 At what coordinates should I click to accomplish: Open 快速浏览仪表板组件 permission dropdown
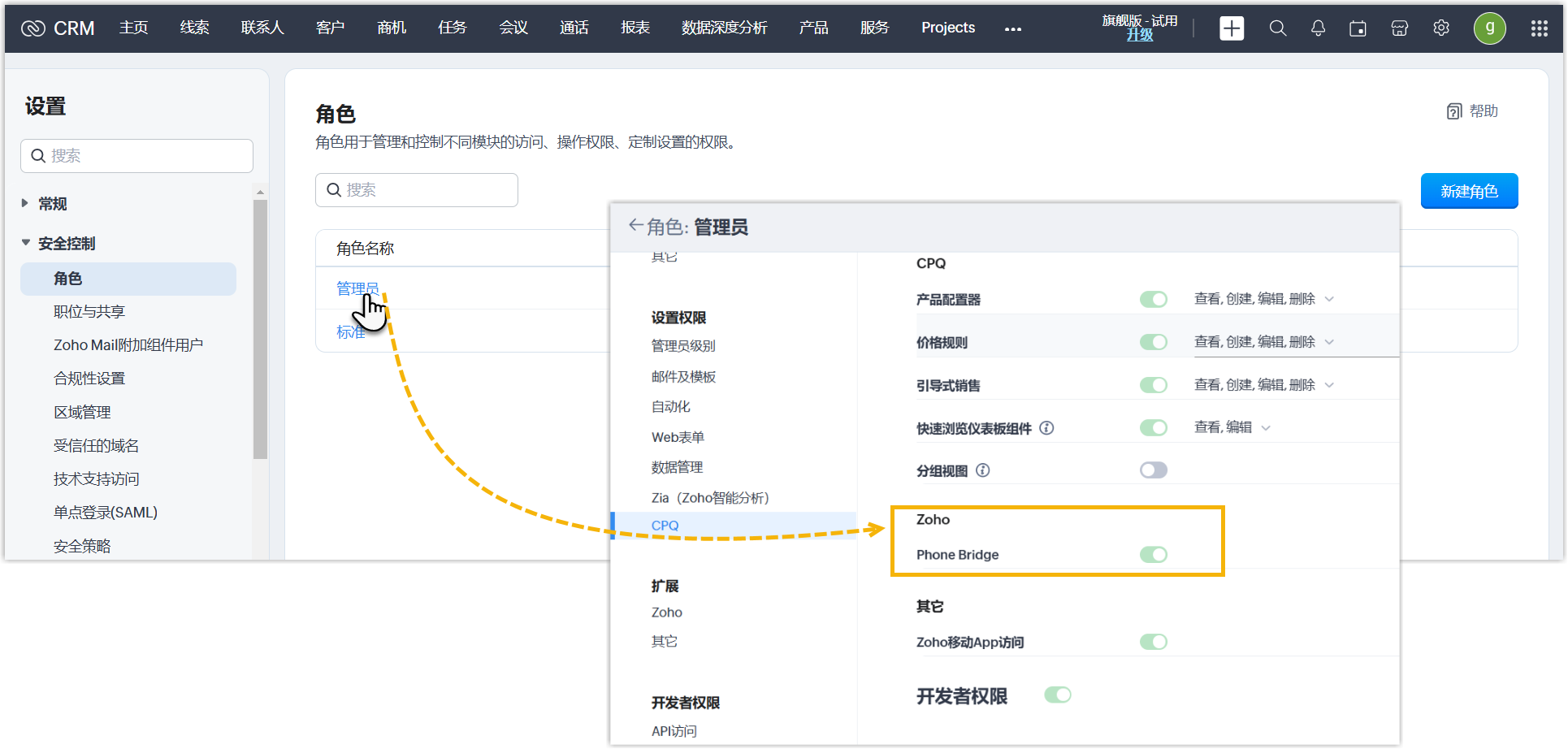point(1266,427)
